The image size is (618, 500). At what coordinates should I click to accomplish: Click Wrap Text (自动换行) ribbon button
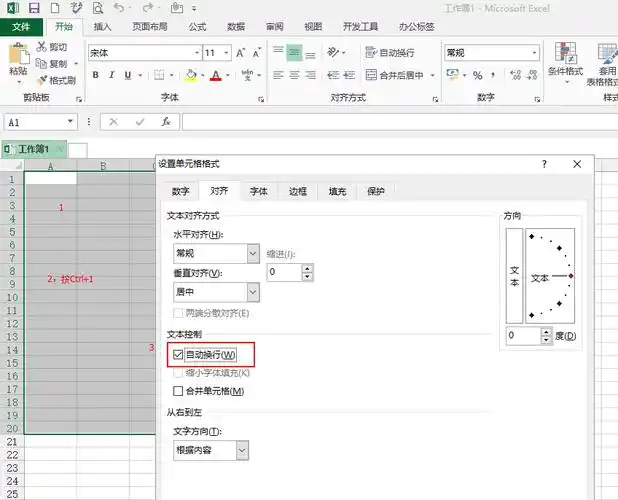point(389,52)
